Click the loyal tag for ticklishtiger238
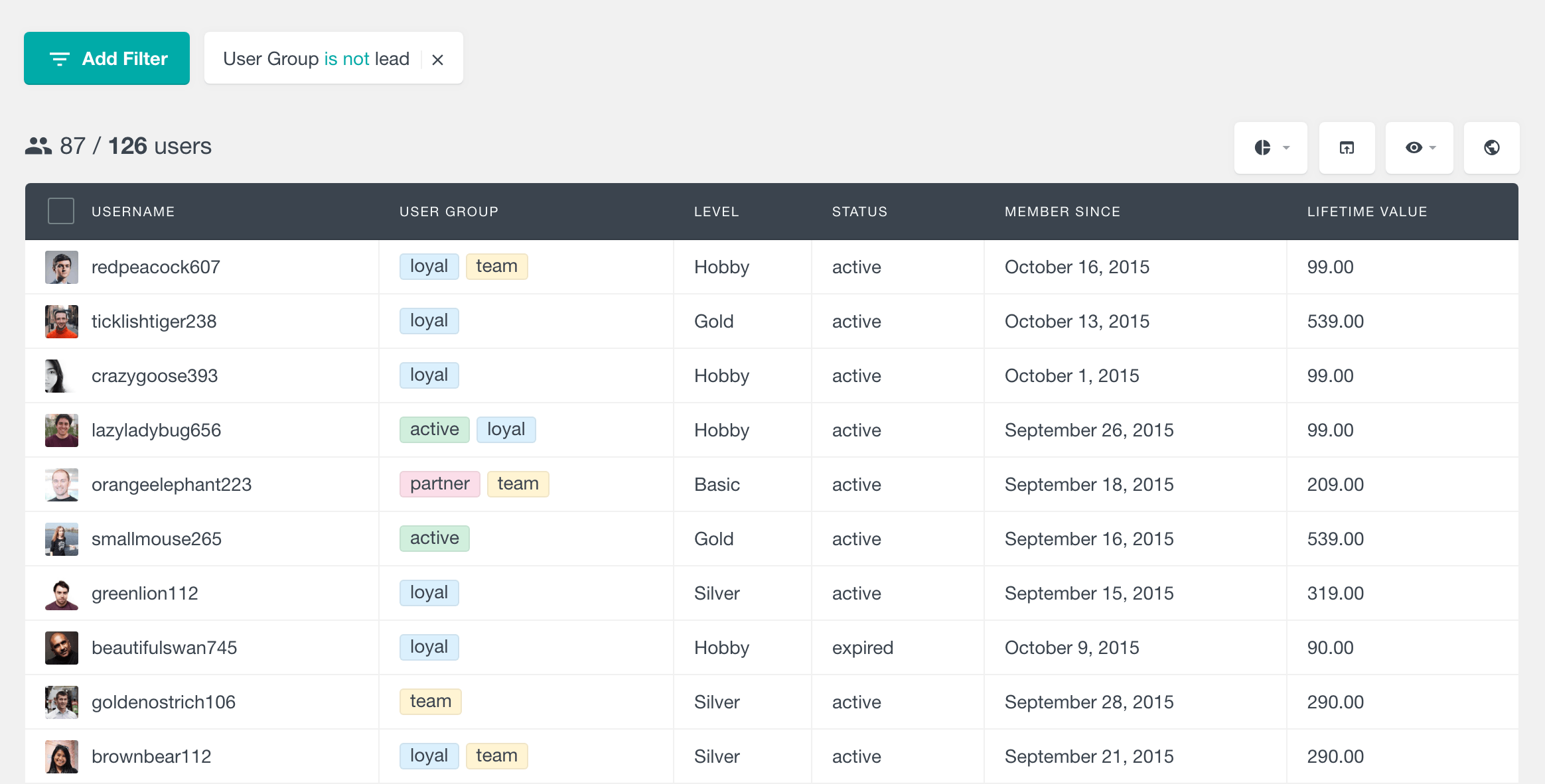Screen dimensions: 1545x784 coord(429,321)
